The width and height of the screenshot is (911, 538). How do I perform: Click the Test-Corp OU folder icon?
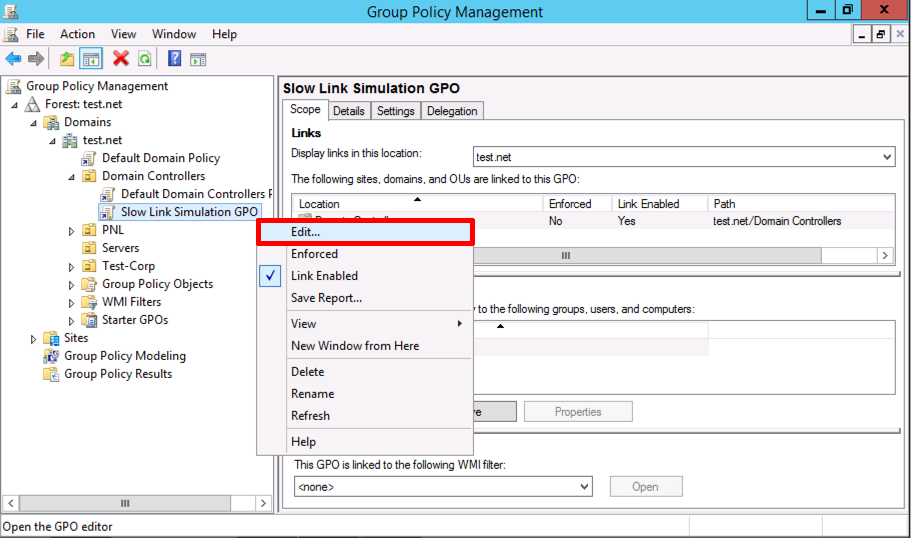(x=89, y=266)
